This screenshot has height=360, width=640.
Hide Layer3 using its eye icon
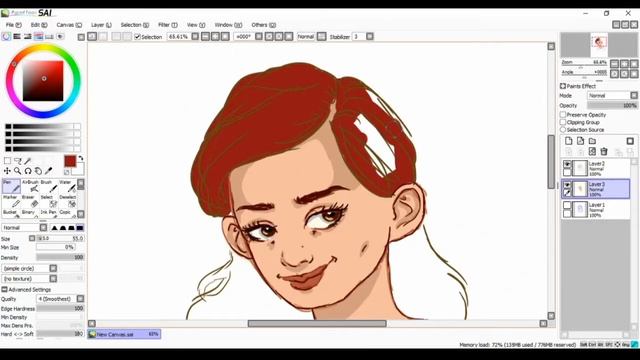coord(567,185)
